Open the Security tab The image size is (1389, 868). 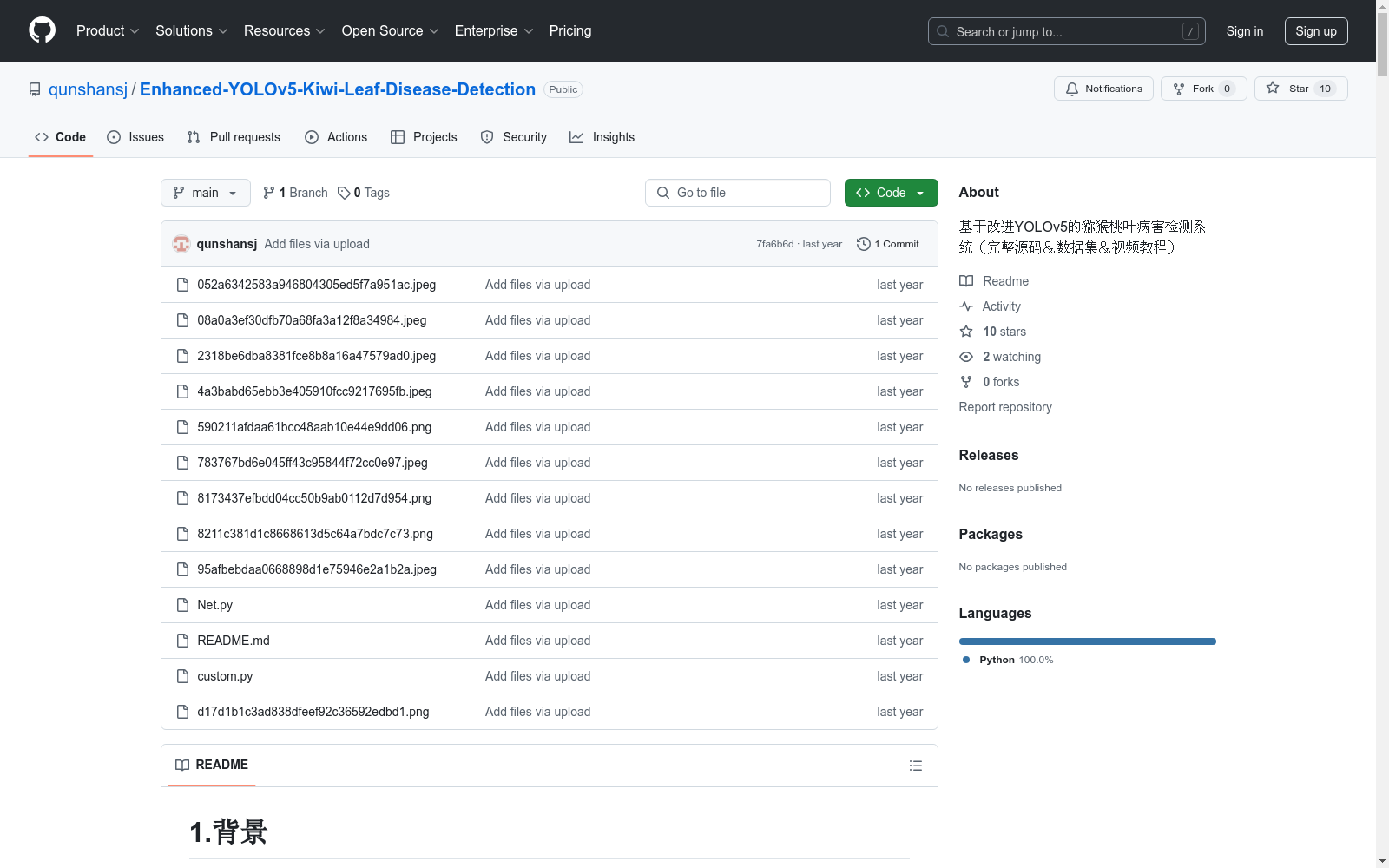[514, 137]
